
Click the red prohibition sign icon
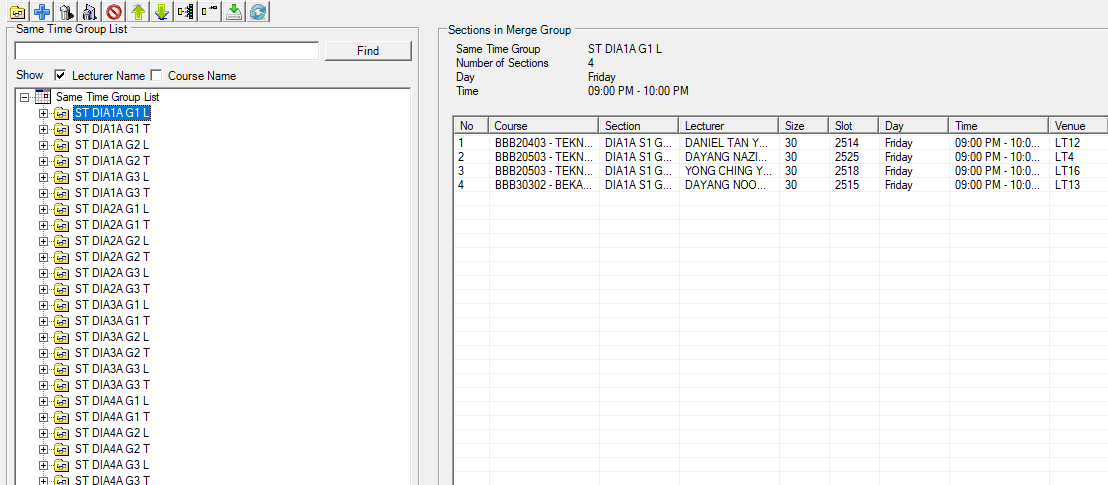coord(114,12)
